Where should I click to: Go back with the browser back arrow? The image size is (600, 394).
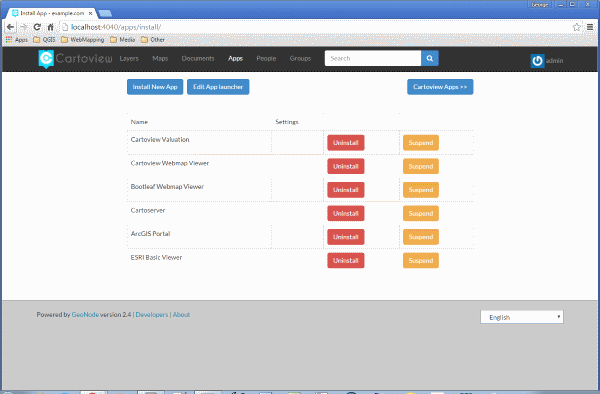pos(10,27)
